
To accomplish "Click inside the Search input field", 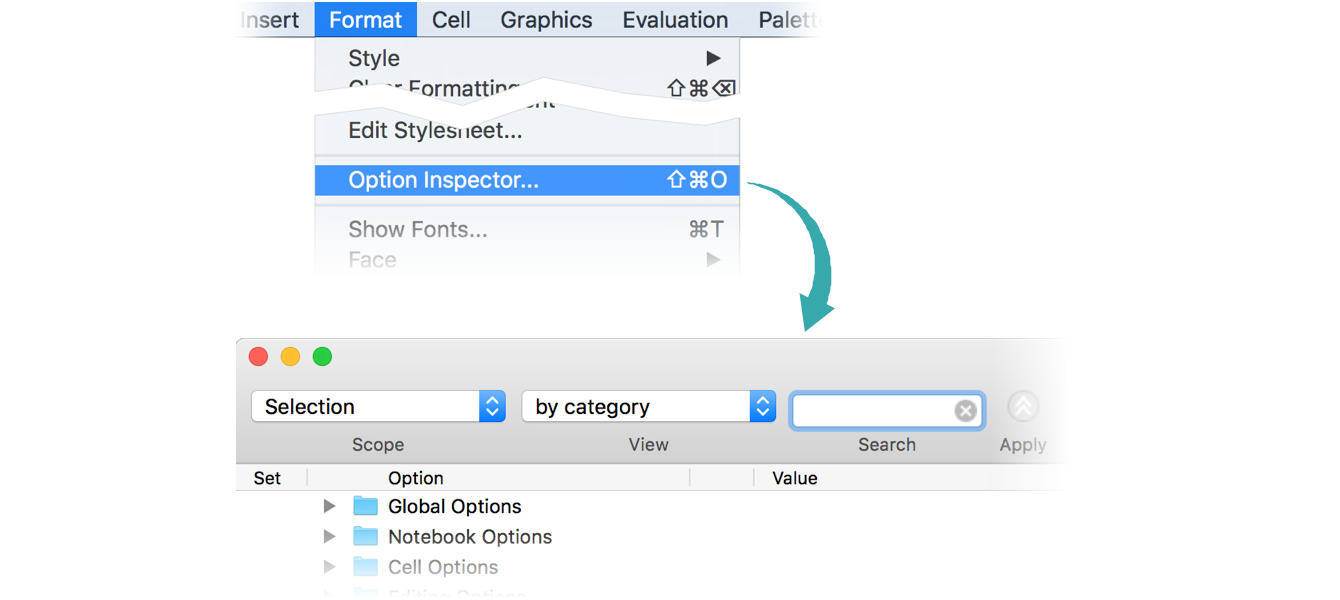I will (872, 410).
